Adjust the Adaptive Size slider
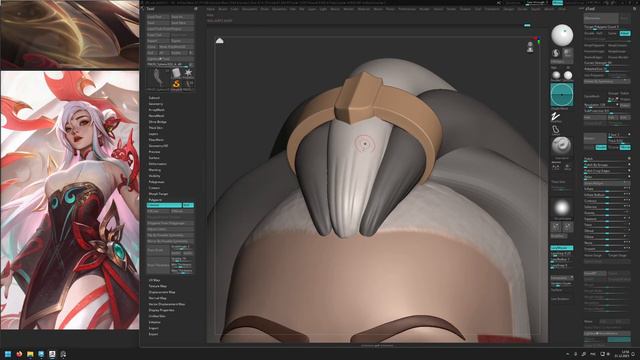640x360 pixels. click(x=607, y=69)
